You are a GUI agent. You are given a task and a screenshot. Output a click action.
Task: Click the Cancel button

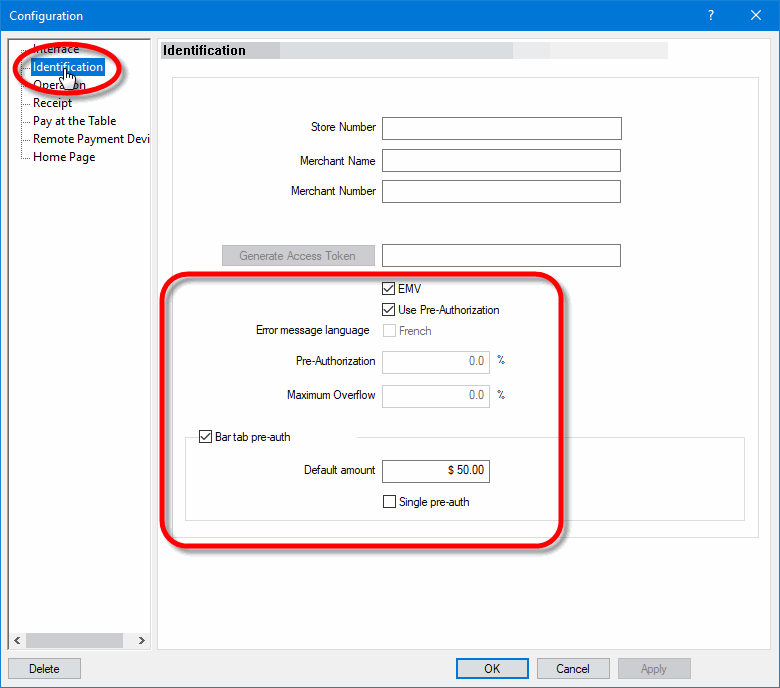[573, 669]
